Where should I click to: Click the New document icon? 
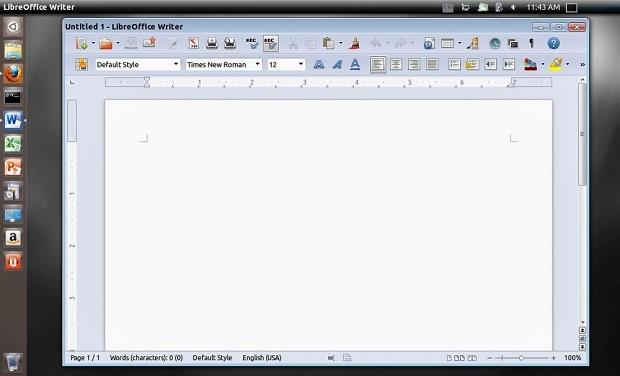(82, 43)
